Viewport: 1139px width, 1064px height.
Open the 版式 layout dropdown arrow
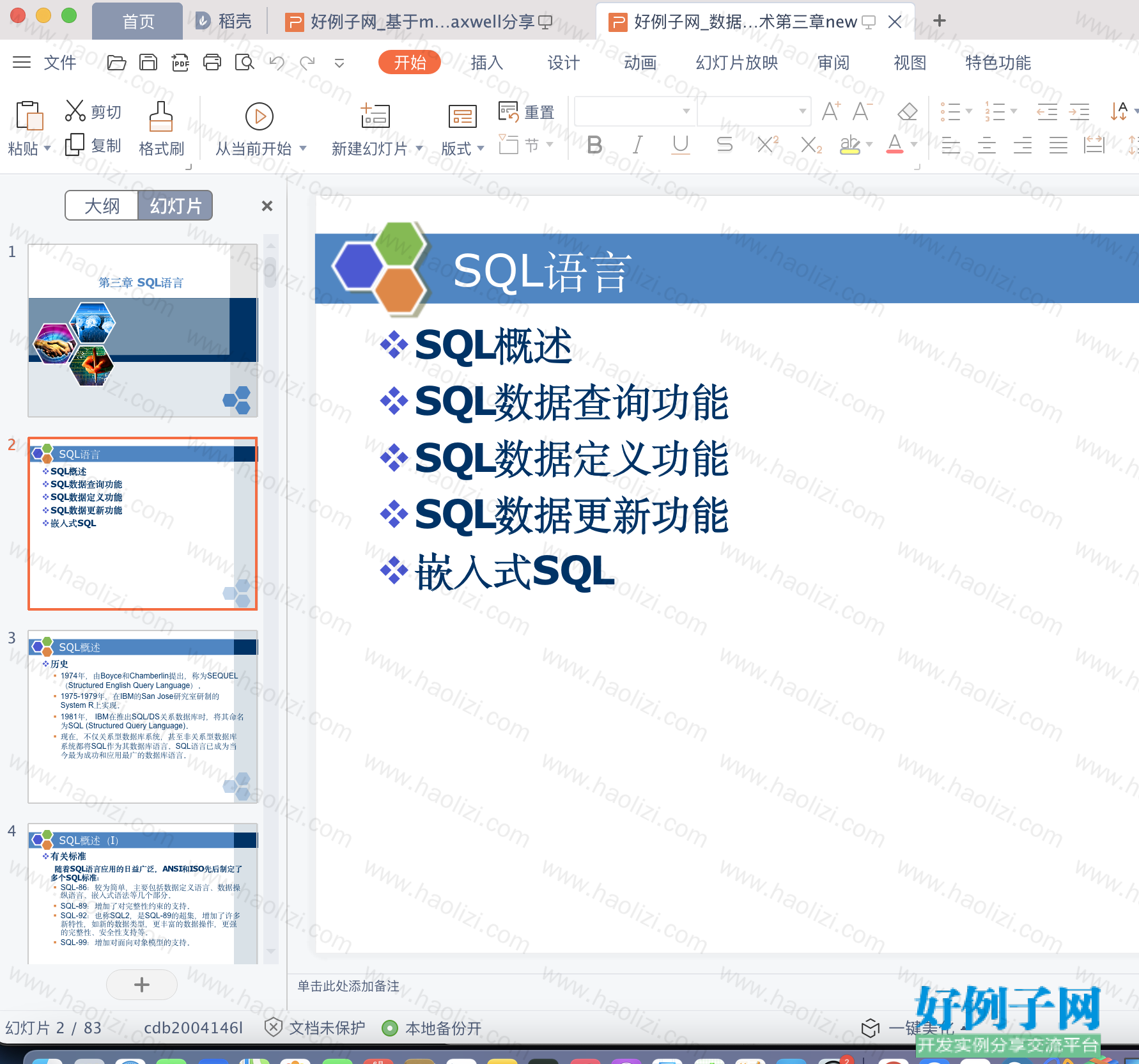point(481,148)
